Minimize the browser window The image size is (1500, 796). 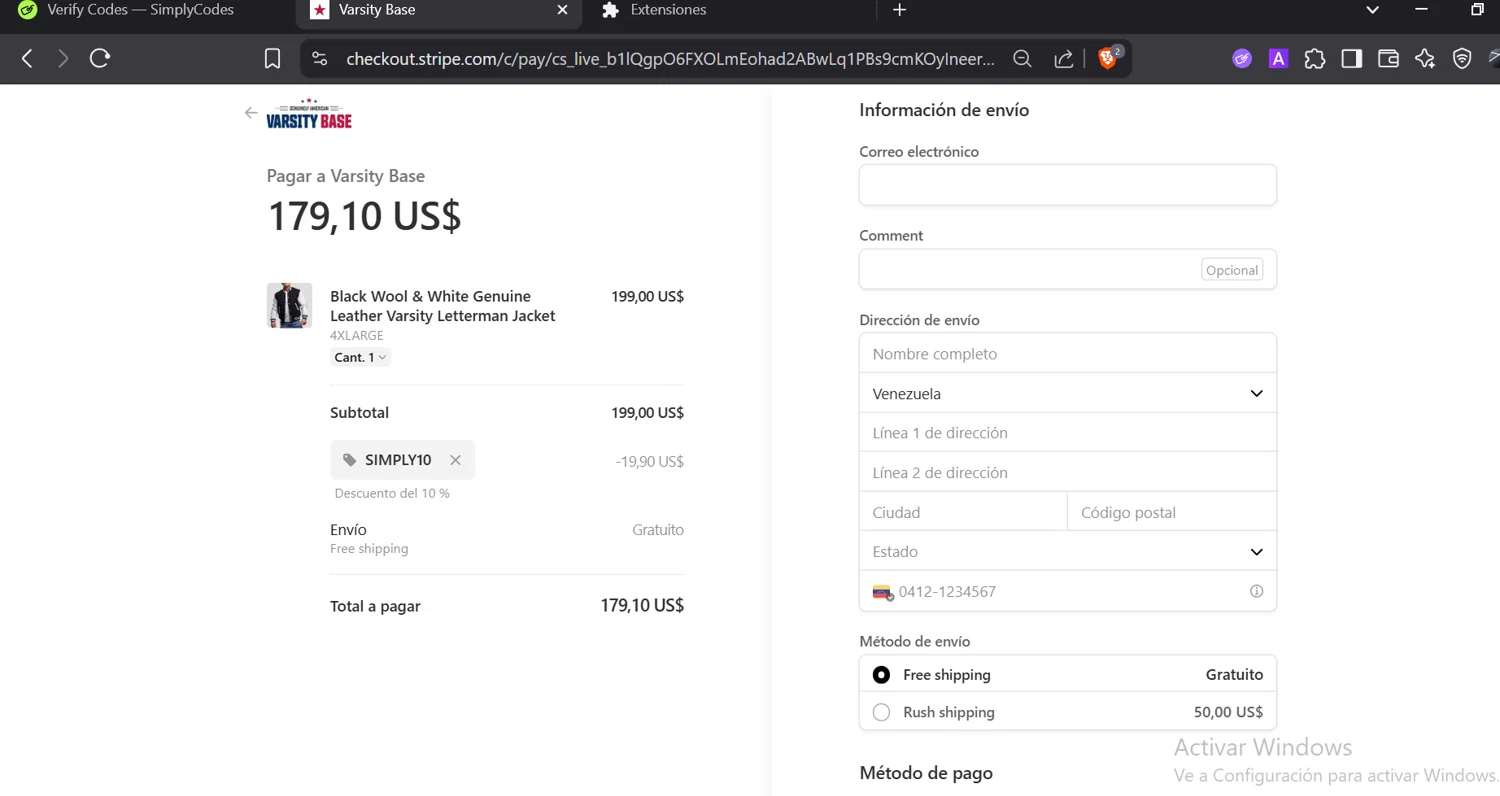1422,10
